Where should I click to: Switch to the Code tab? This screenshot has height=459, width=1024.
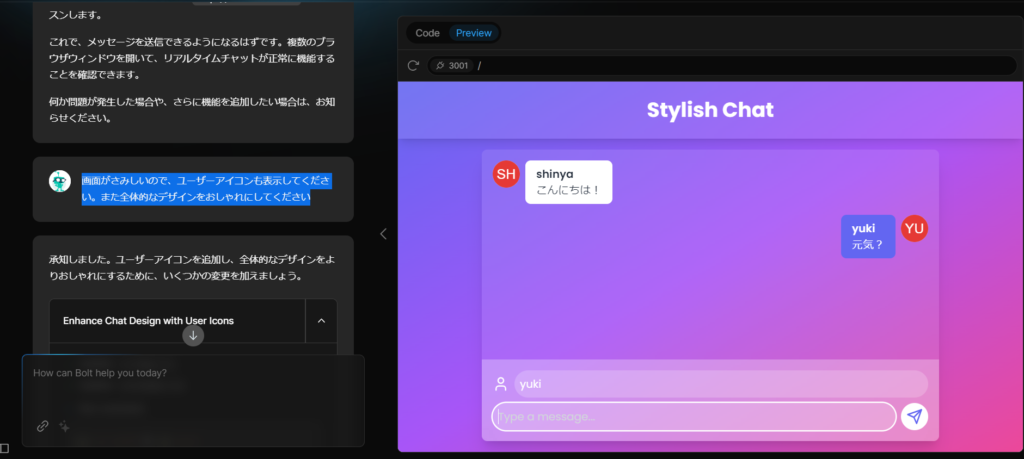pos(427,33)
